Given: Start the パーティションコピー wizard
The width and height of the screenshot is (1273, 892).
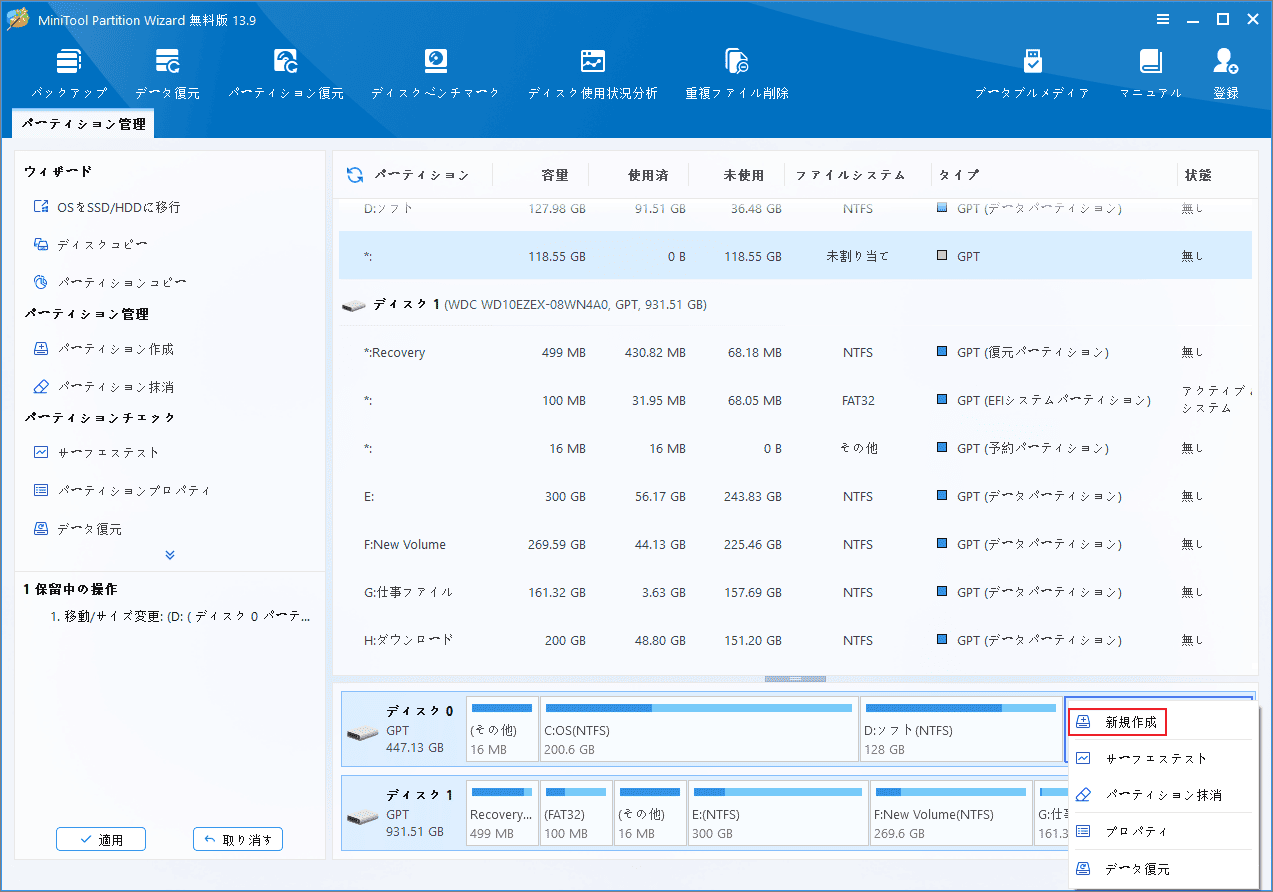Looking at the screenshot, I should [110, 283].
